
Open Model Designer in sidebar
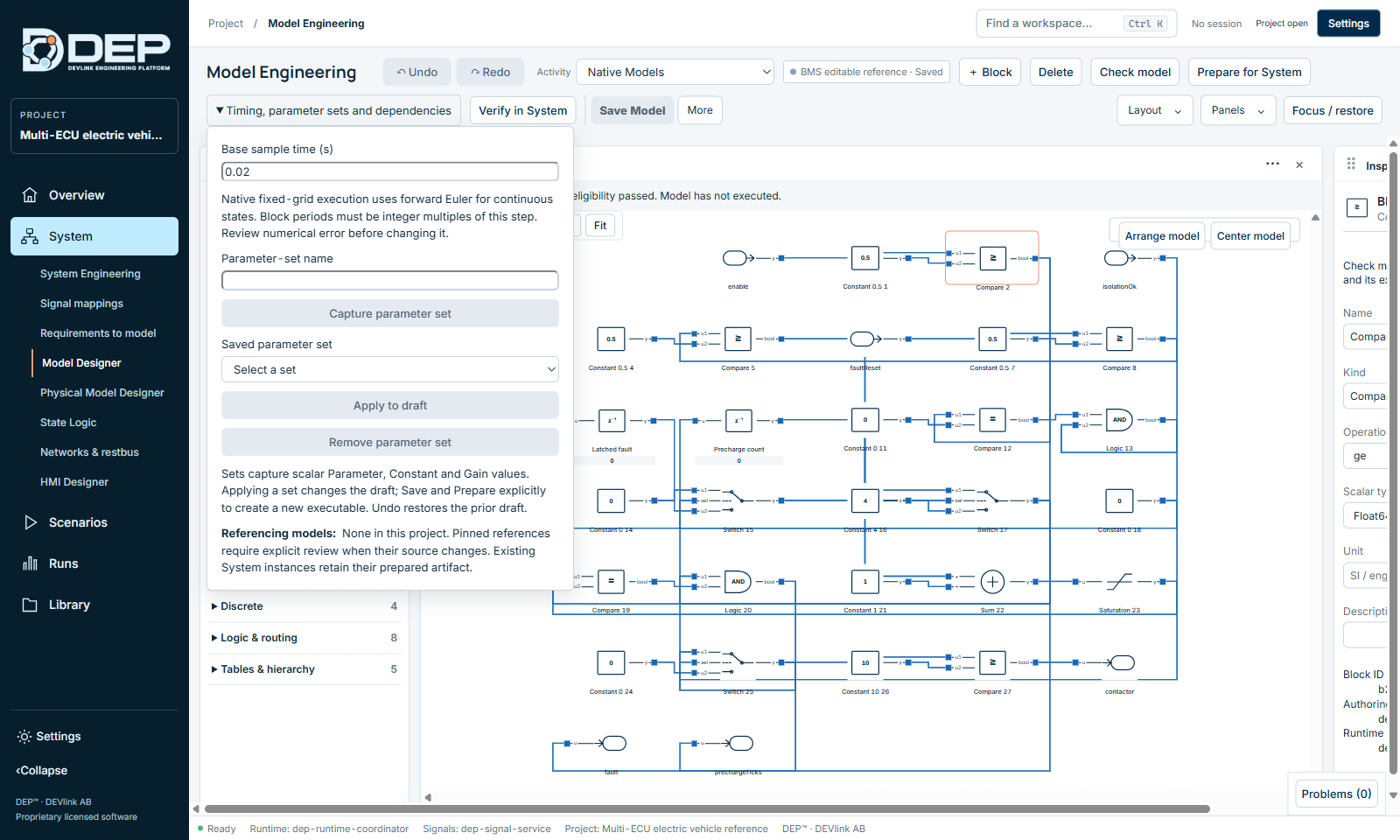coord(81,363)
